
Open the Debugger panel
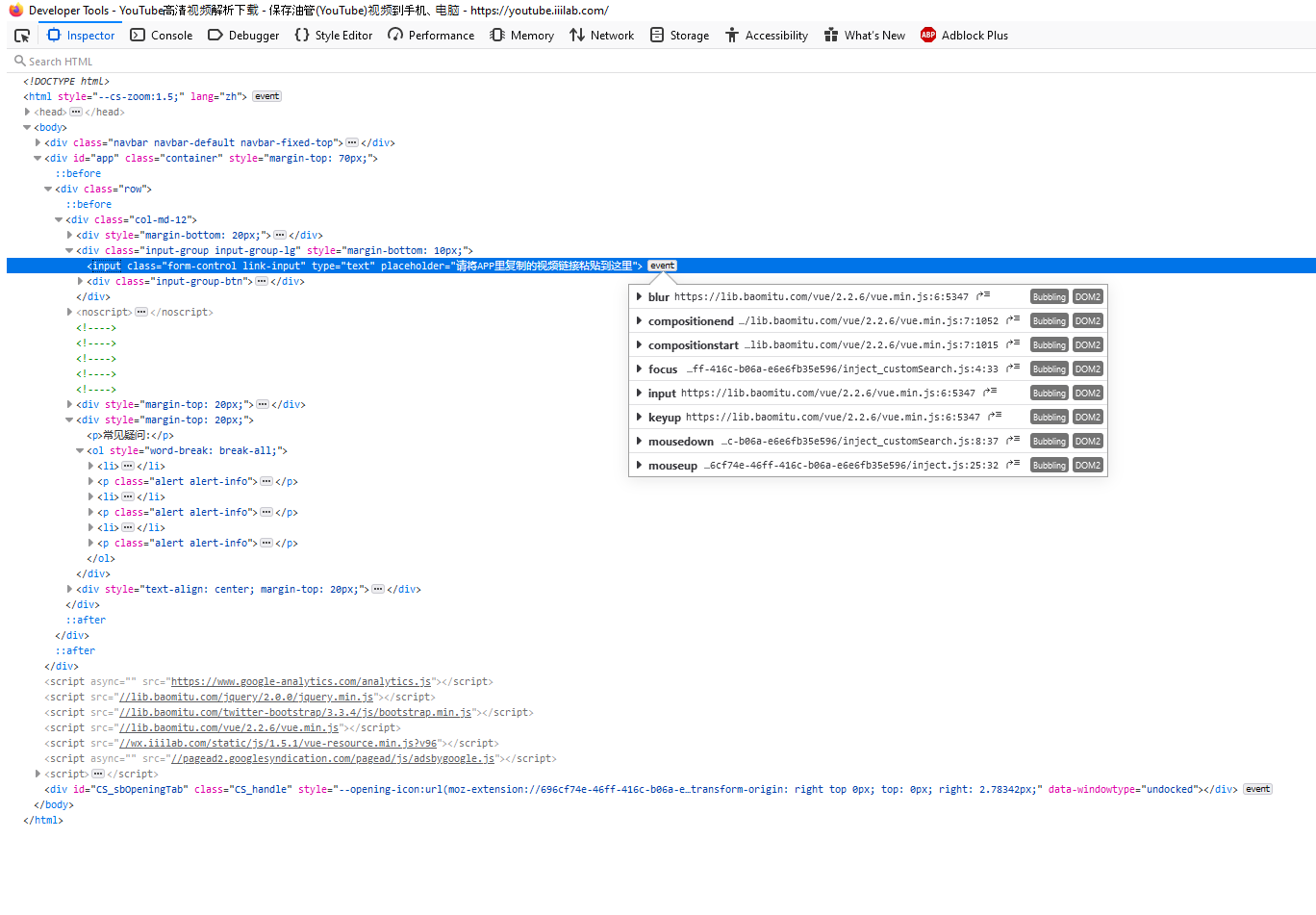click(242, 35)
